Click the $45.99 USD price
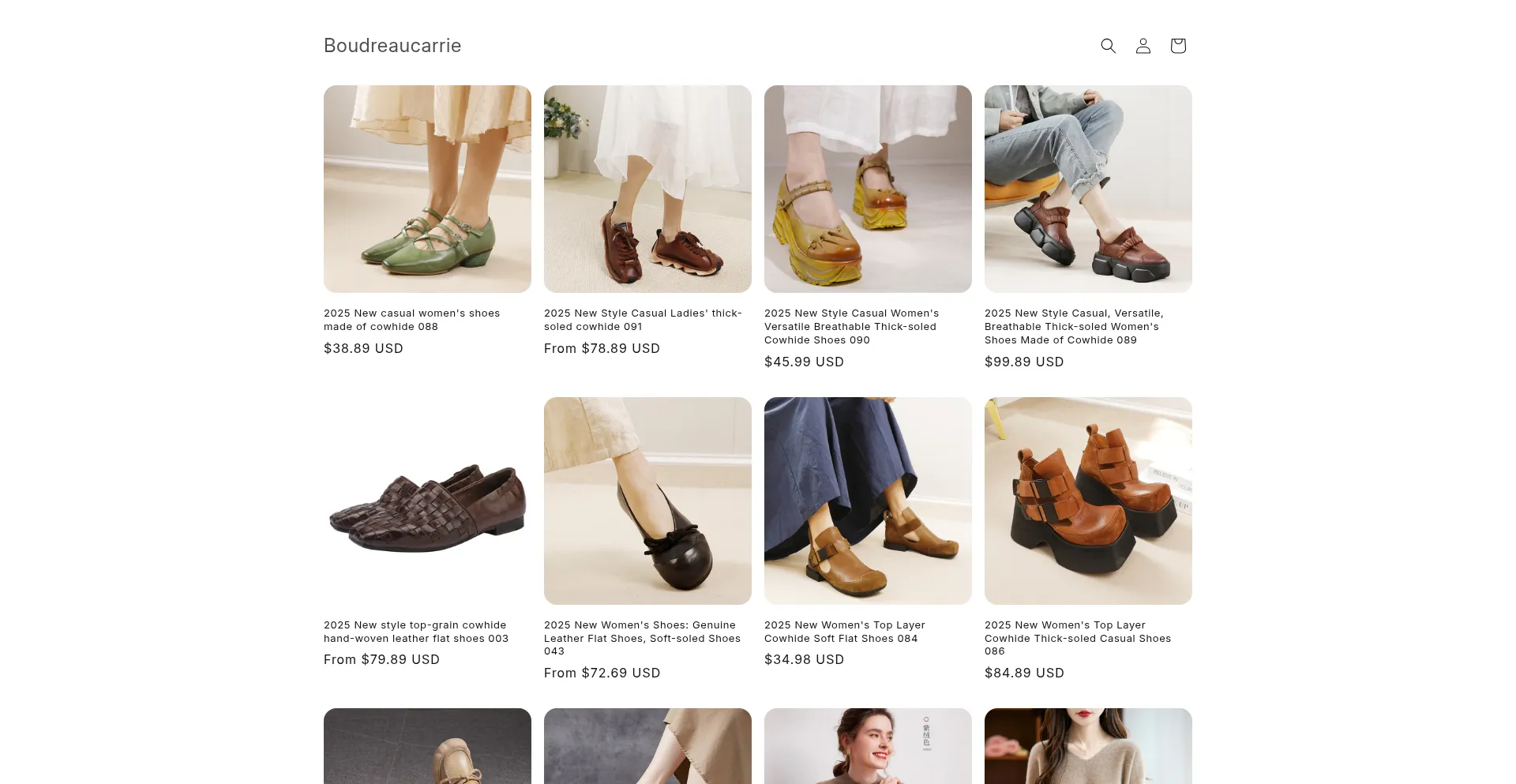 [x=804, y=362]
